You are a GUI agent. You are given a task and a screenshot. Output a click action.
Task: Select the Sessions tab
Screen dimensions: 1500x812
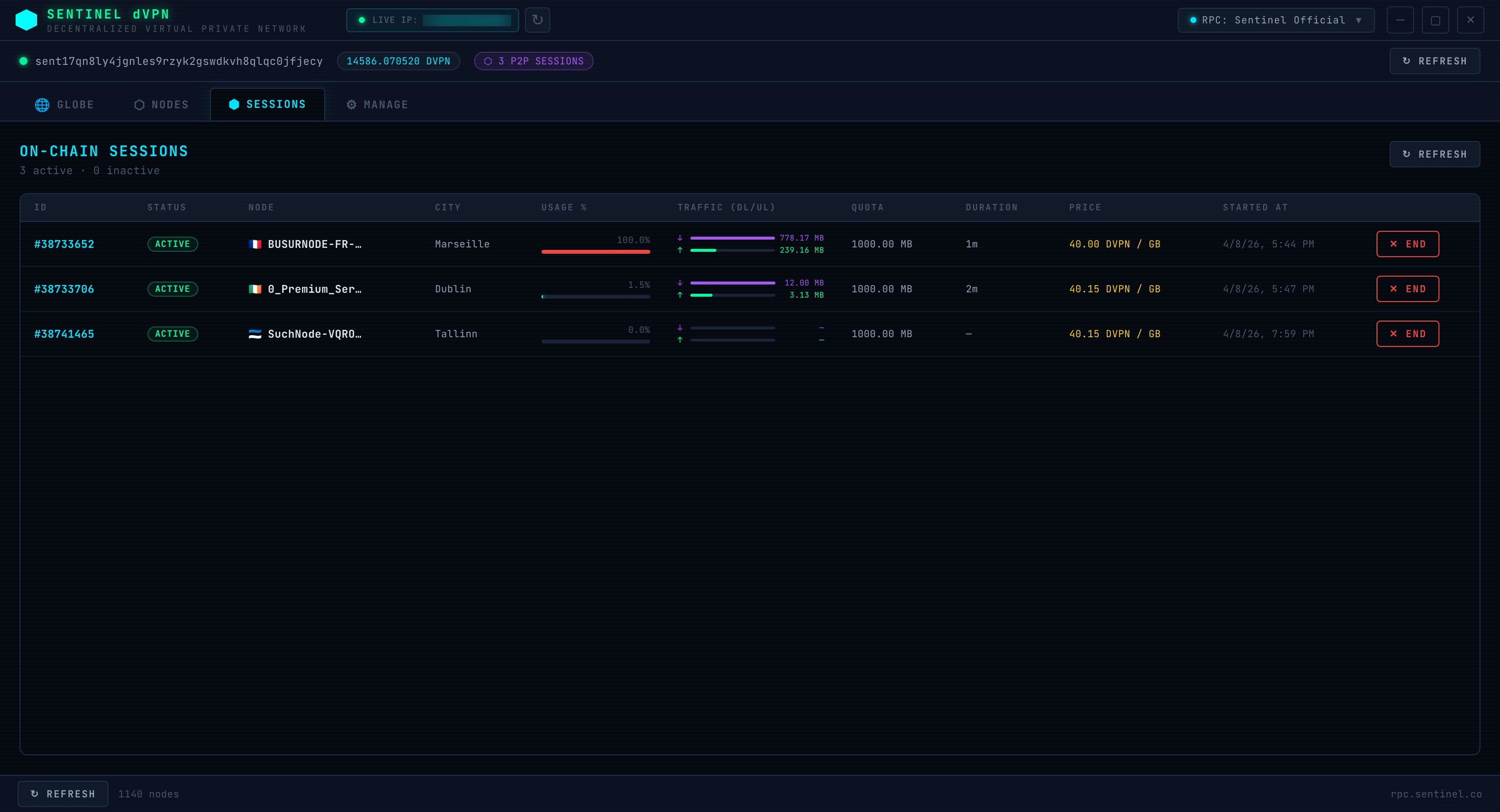(x=267, y=104)
